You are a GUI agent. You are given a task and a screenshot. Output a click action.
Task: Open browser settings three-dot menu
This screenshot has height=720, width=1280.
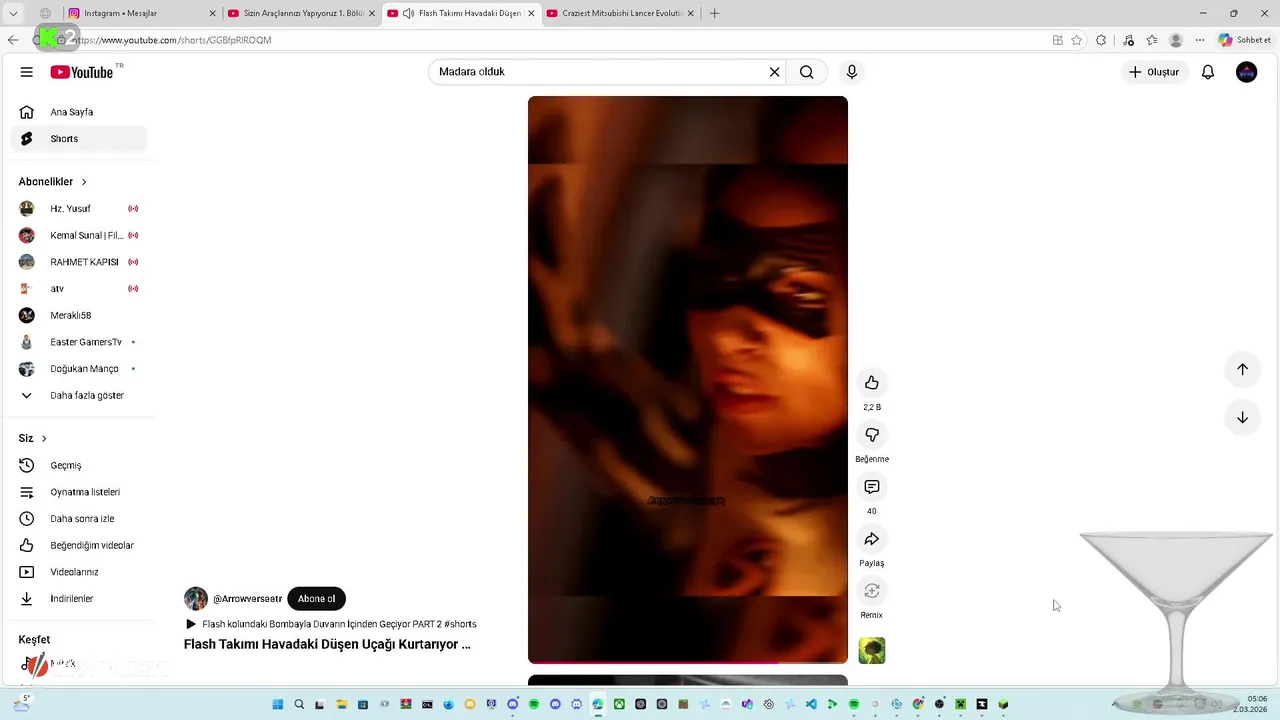tap(1200, 40)
